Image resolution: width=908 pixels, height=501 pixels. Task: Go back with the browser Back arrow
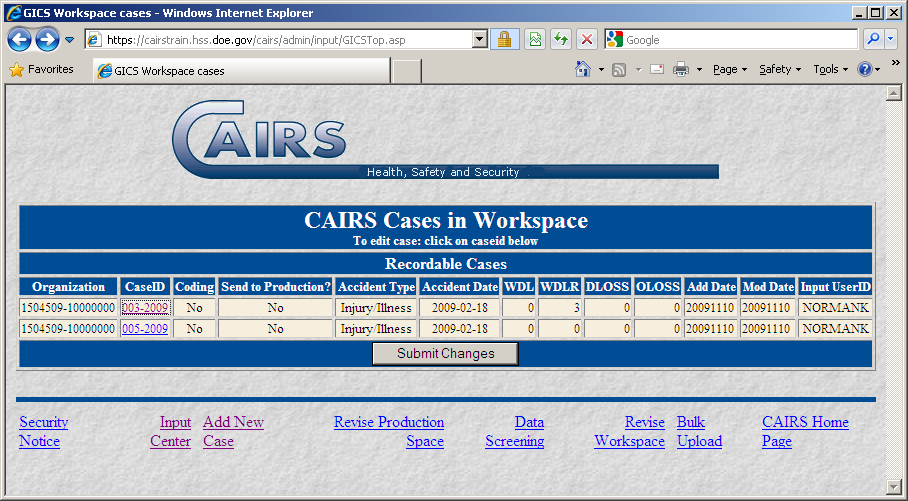[20, 39]
